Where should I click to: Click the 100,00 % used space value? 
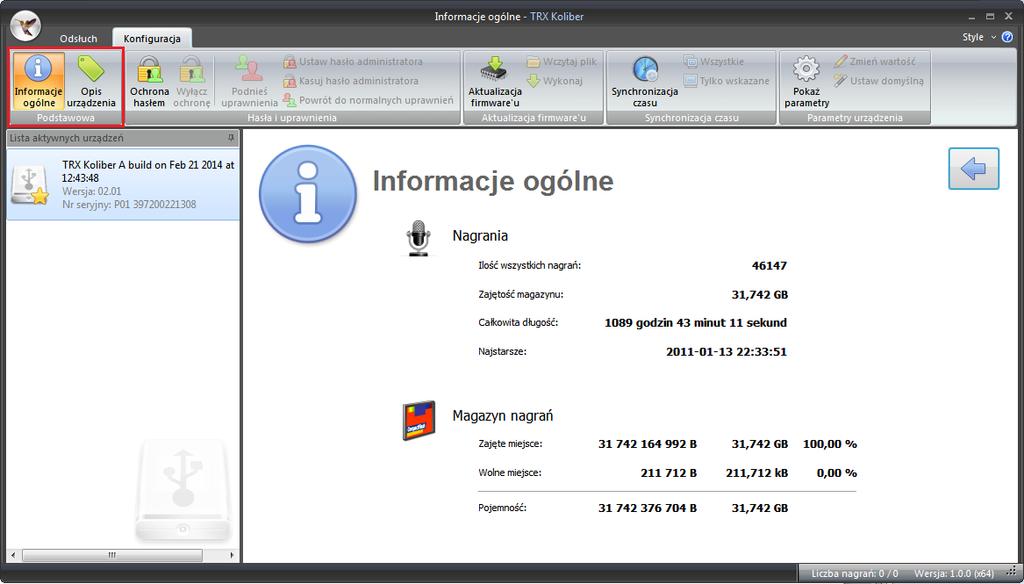tap(829, 444)
